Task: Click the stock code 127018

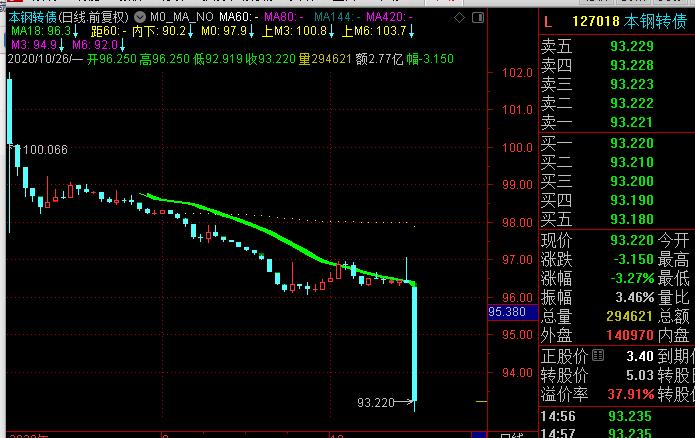Action: [596, 21]
